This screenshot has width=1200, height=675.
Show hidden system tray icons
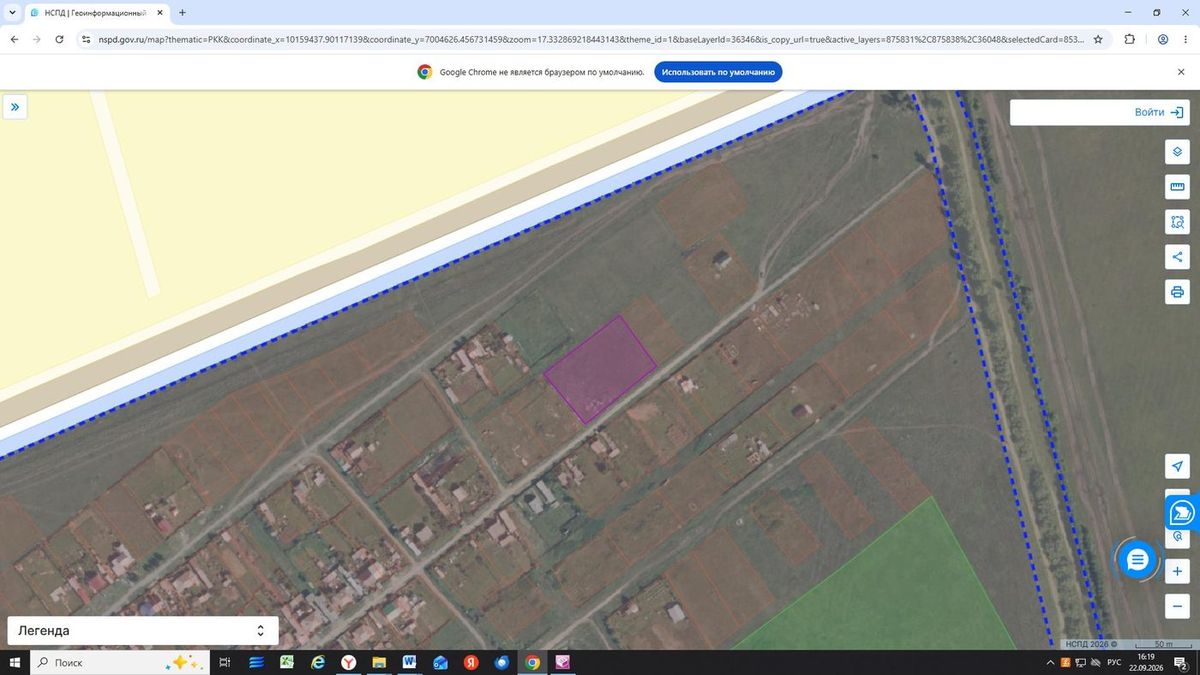(1051, 662)
